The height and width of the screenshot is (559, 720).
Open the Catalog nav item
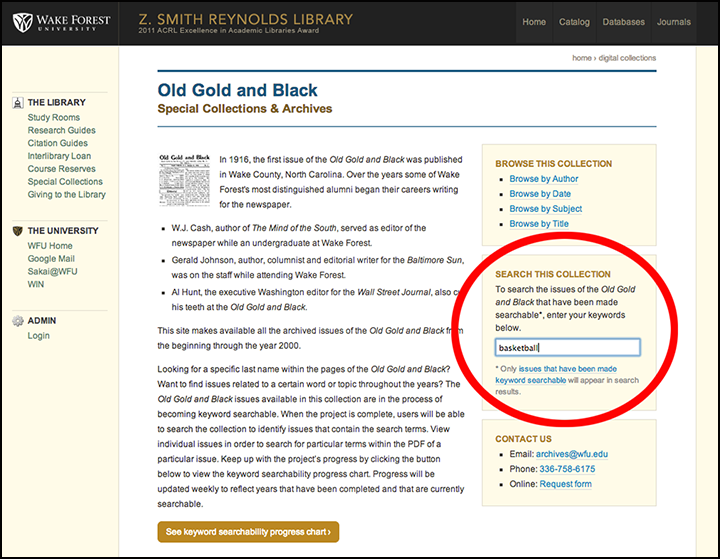coord(574,22)
